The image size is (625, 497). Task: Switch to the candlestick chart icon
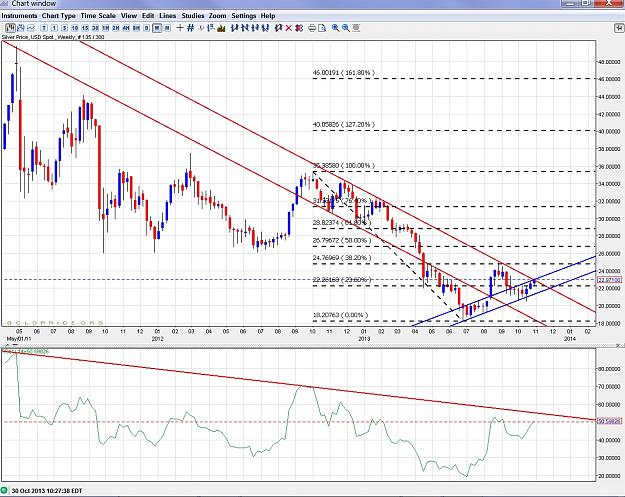pyautogui.click(x=21, y=28)
